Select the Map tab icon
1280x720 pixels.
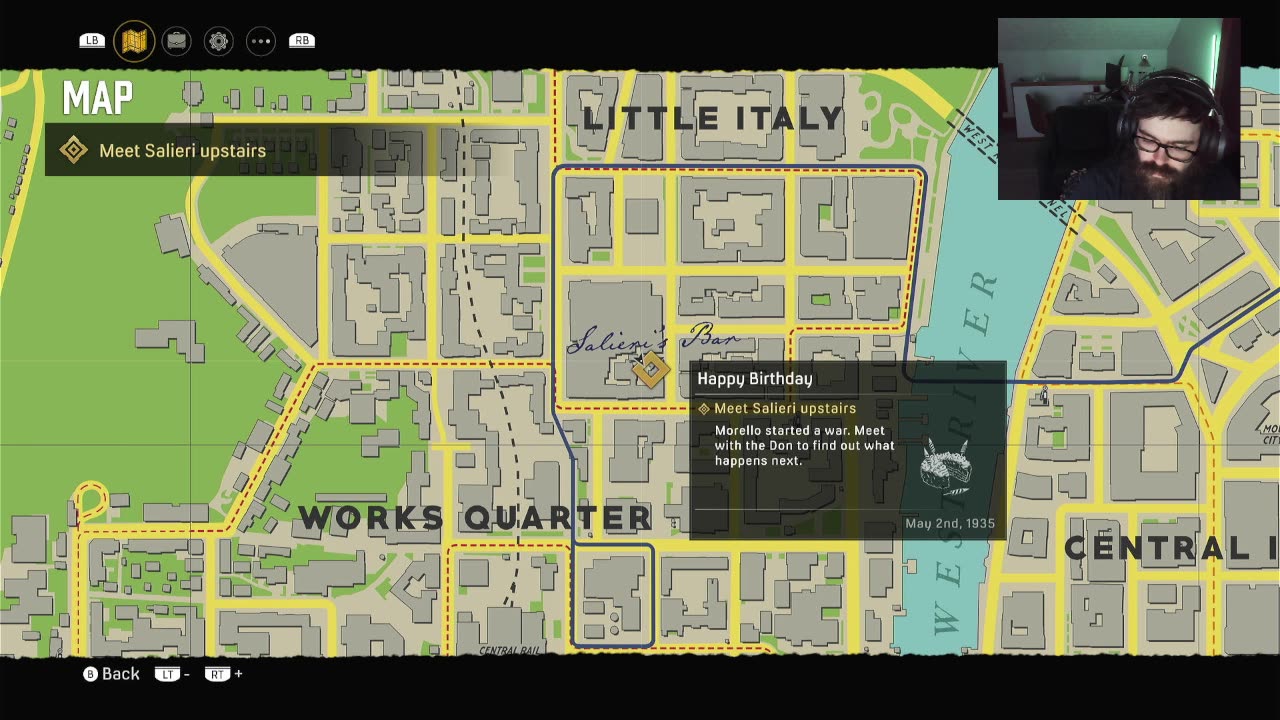pos(134,41)
